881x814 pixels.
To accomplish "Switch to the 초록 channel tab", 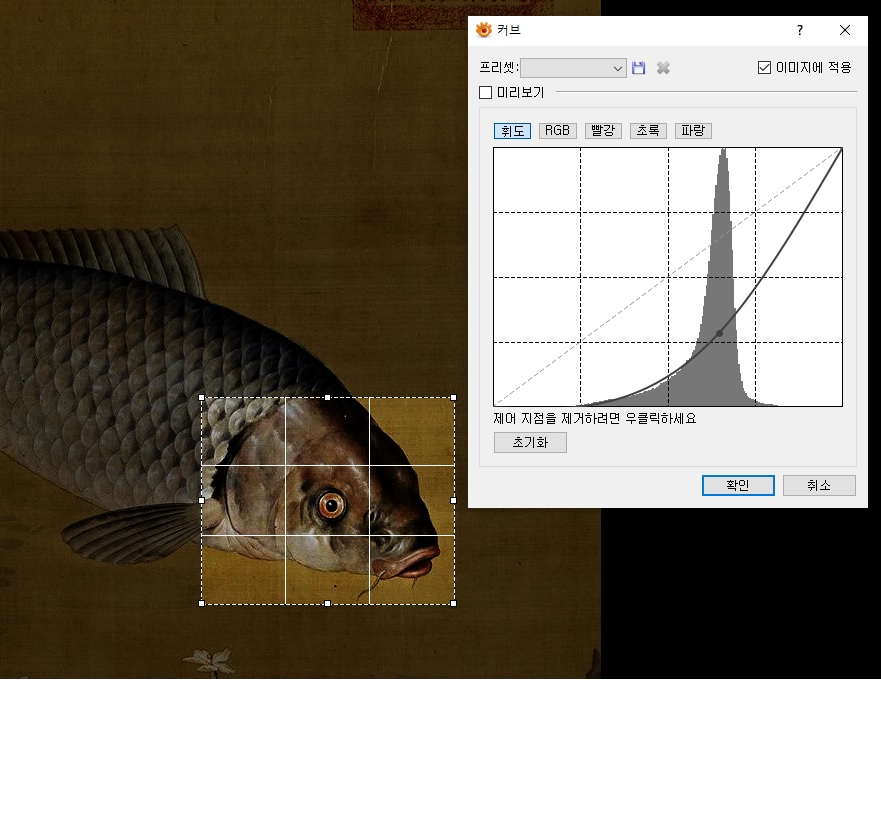I will tap(648, 131).
